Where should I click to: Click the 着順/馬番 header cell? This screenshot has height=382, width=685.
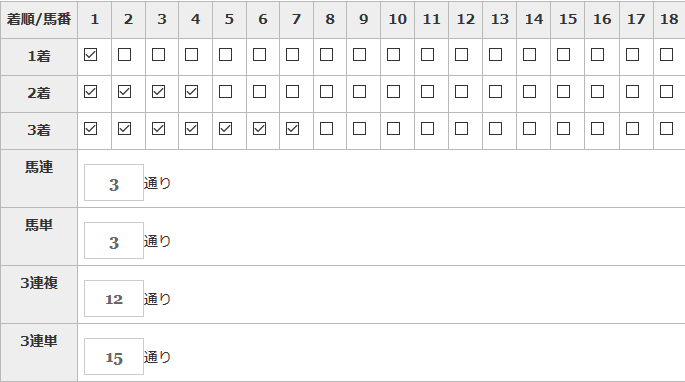point(39,20)
